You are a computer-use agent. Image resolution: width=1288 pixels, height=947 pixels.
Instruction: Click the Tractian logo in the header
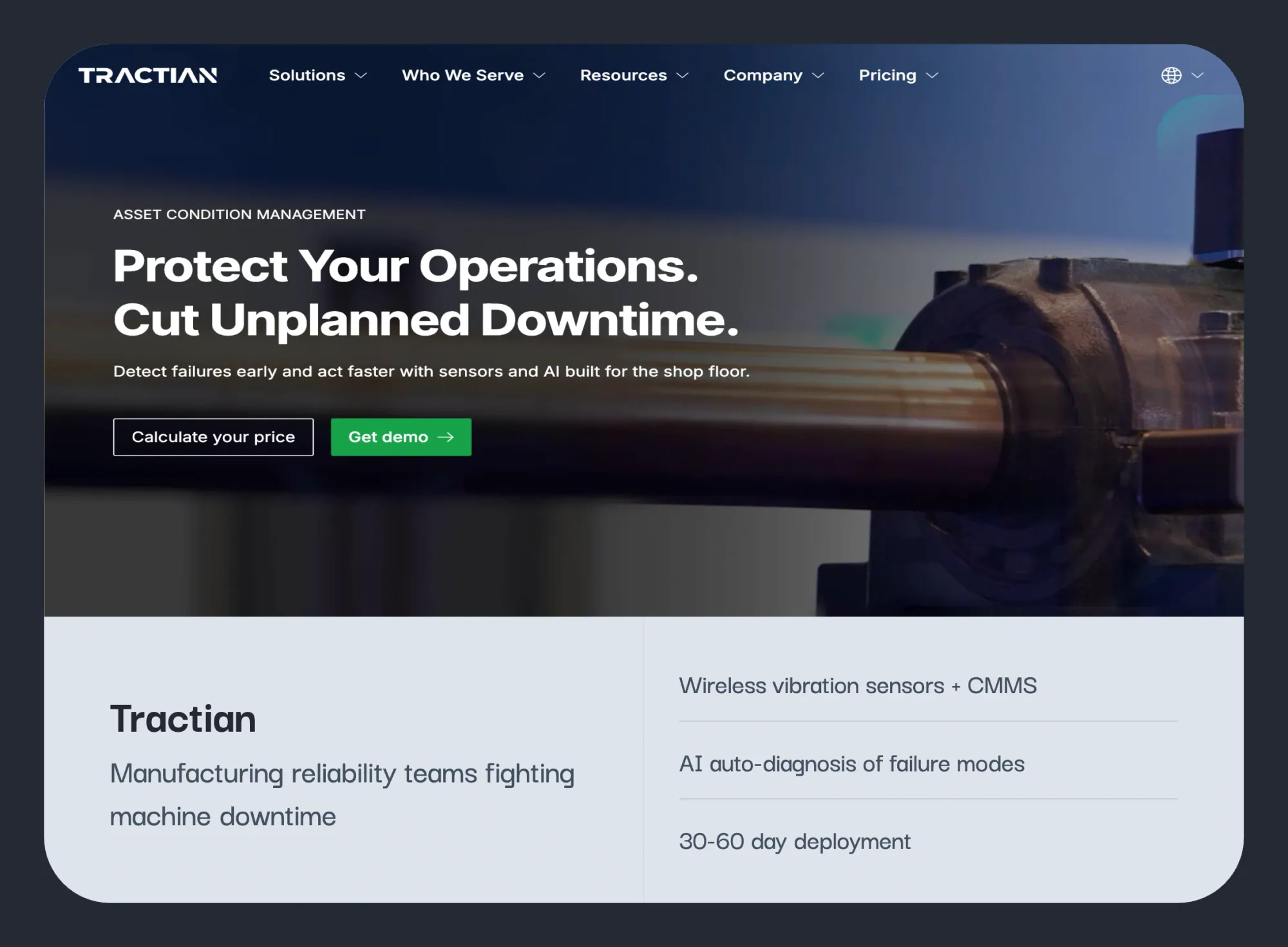147,75
